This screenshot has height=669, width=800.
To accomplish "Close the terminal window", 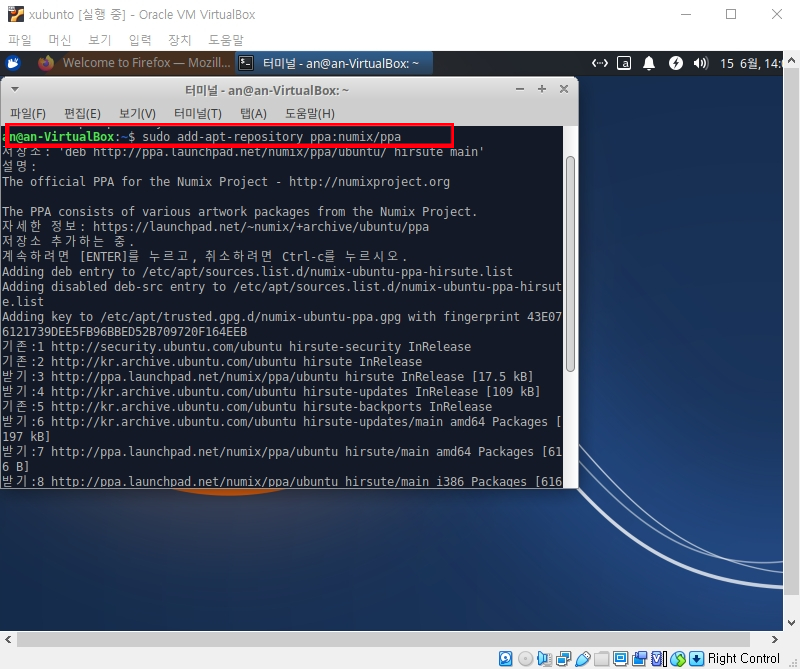I will tap(564, 89).
